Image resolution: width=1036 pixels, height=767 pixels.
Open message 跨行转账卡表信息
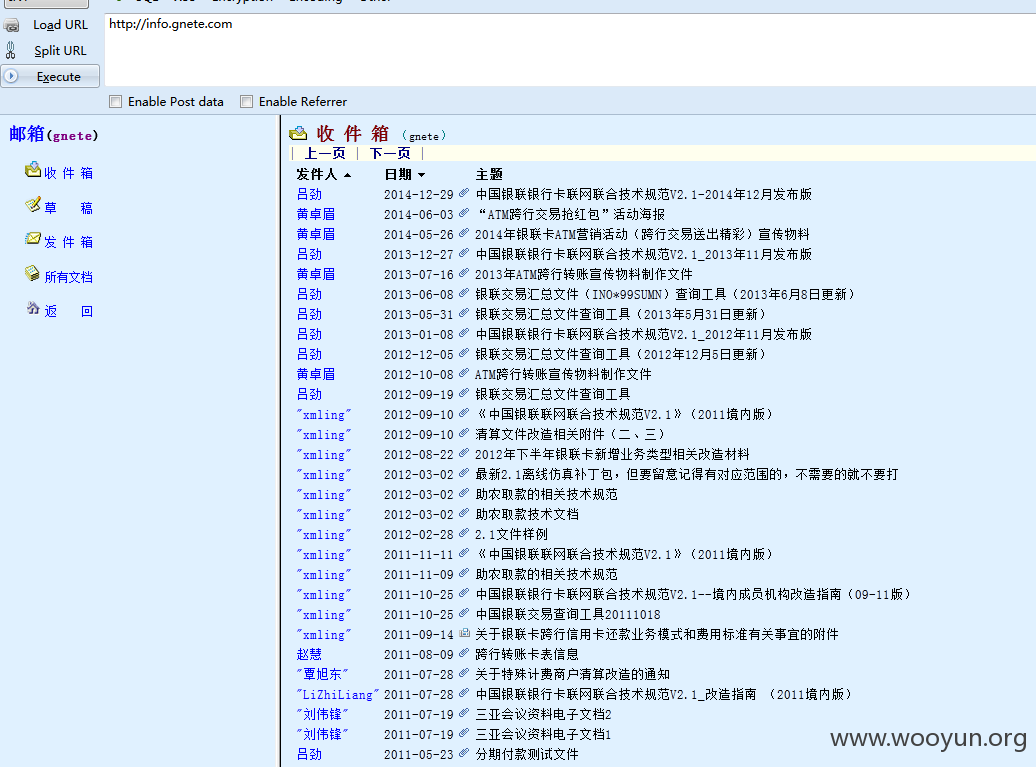527,654
